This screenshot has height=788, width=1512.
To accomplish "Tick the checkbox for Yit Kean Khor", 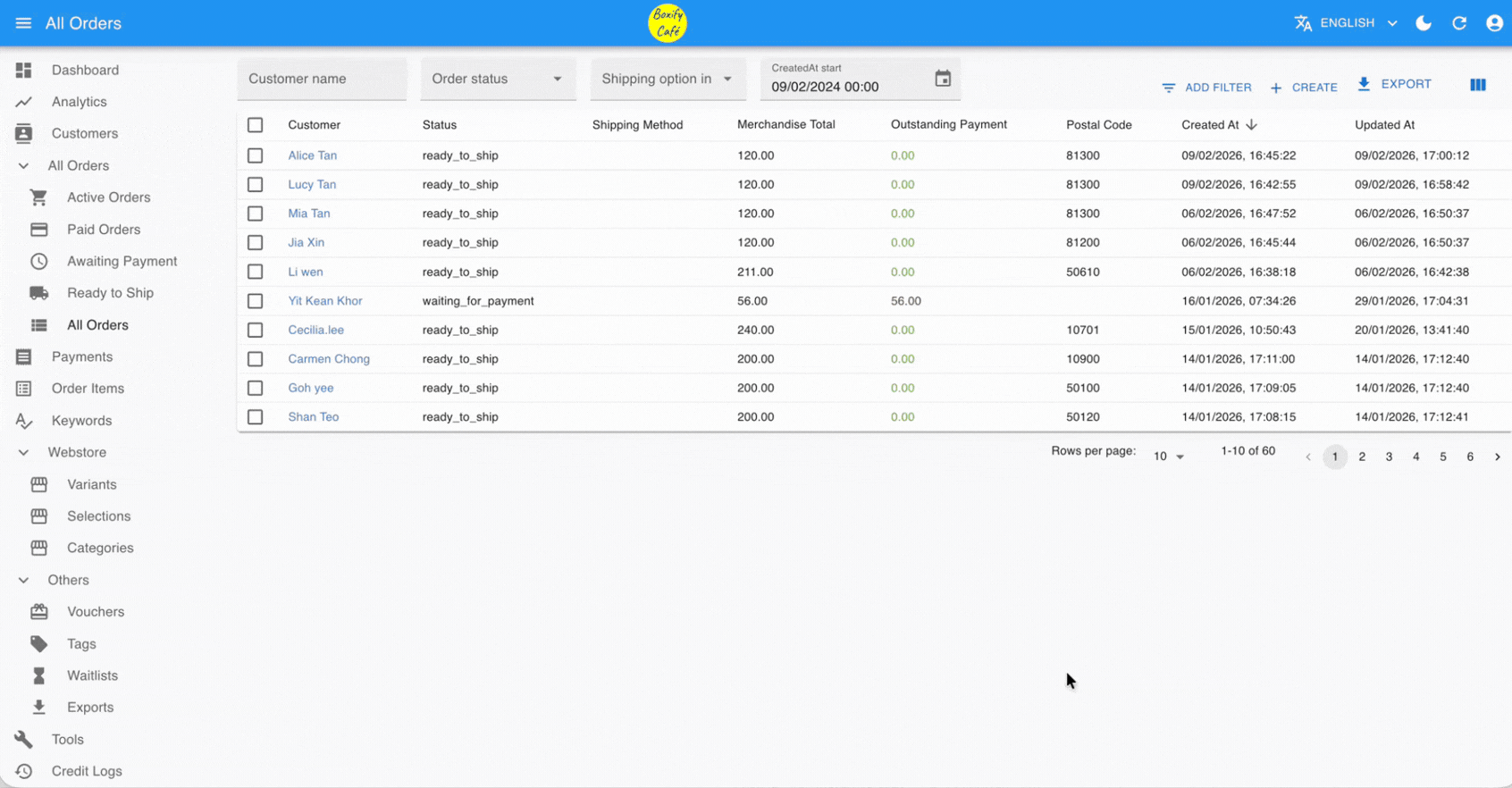I will [256, 301].
